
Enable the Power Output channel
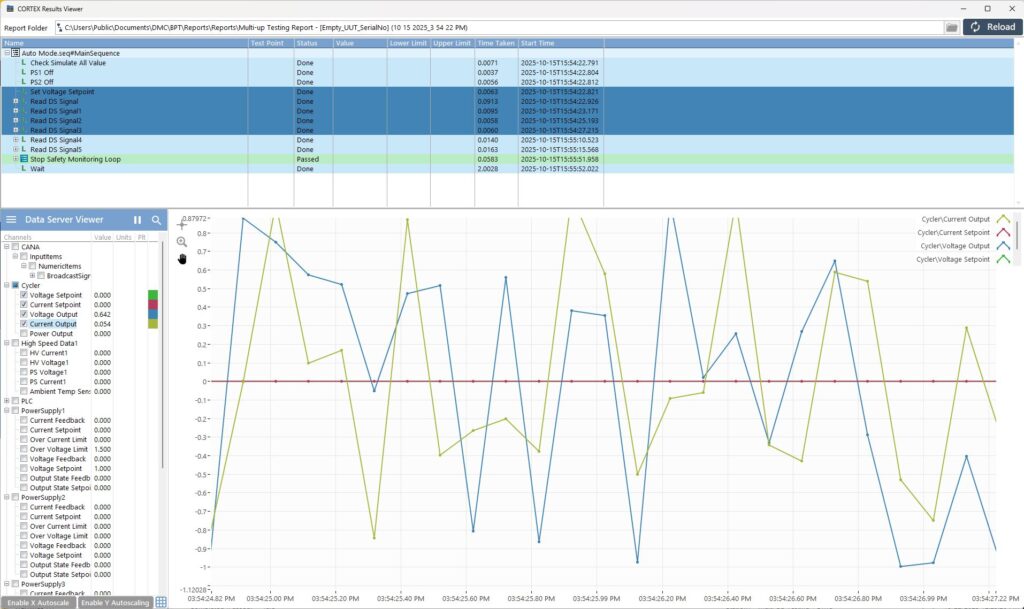point(22,333)
